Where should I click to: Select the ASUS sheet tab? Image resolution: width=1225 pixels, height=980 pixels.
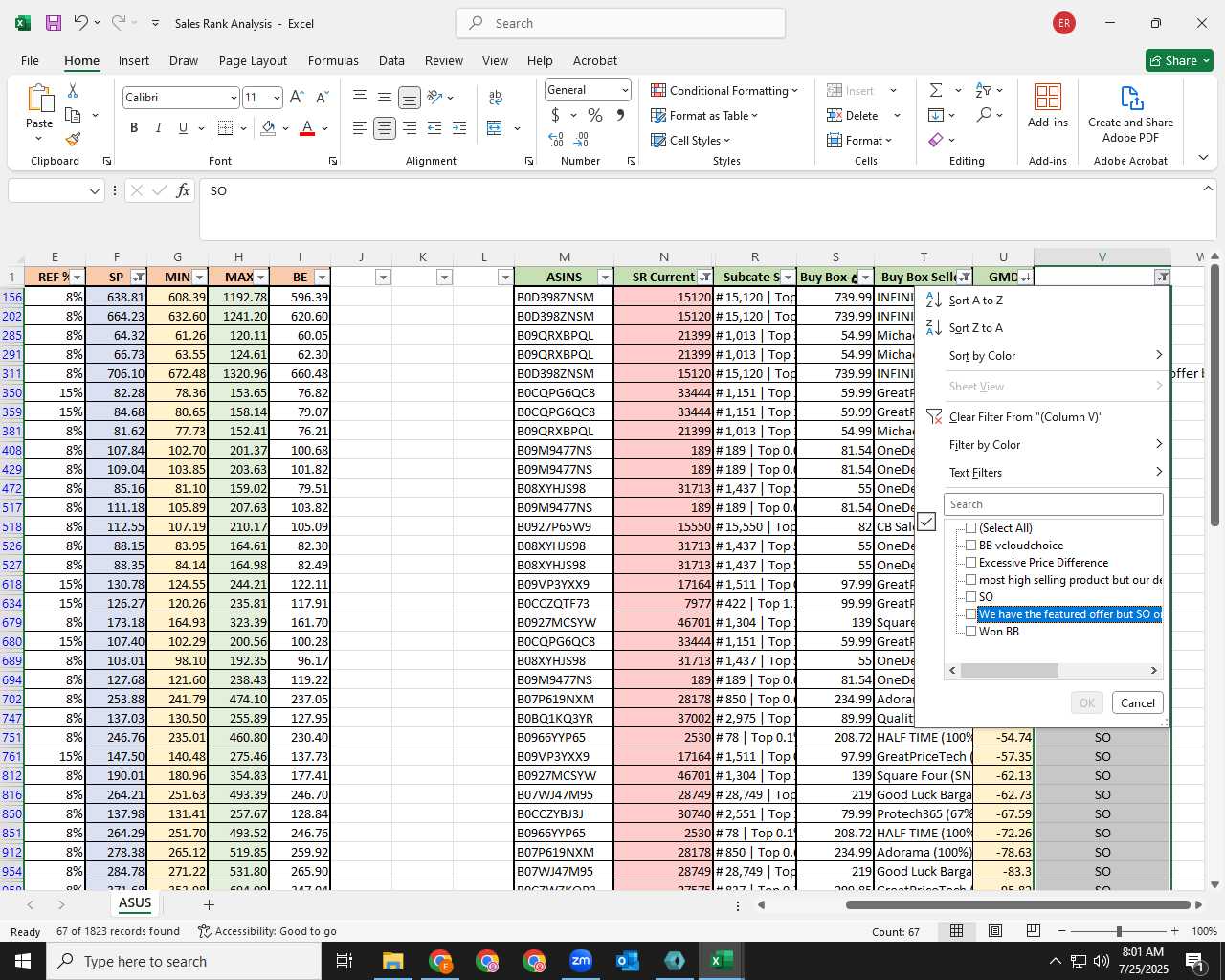point(135,903)
